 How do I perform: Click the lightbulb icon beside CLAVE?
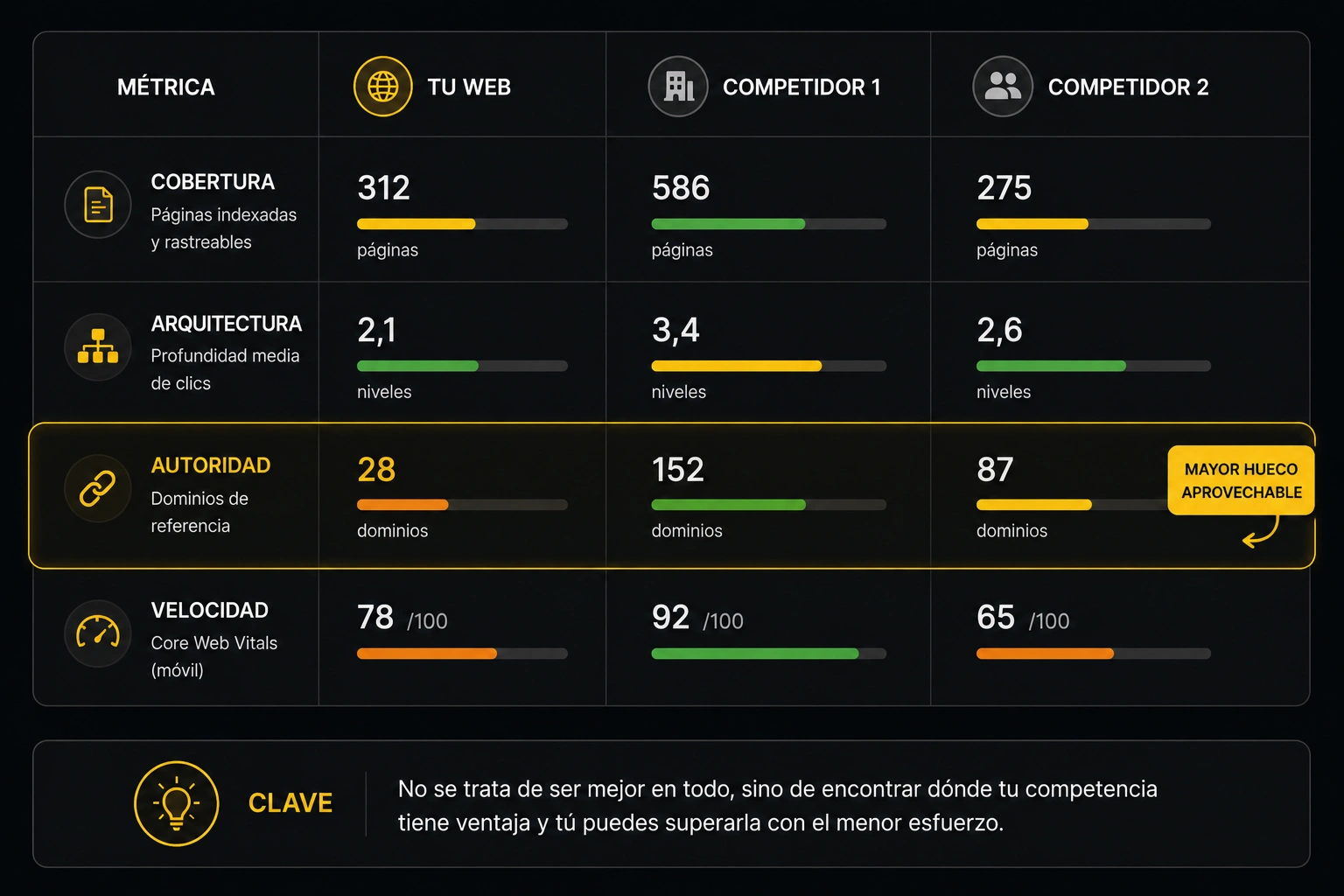tap(176, 803)
